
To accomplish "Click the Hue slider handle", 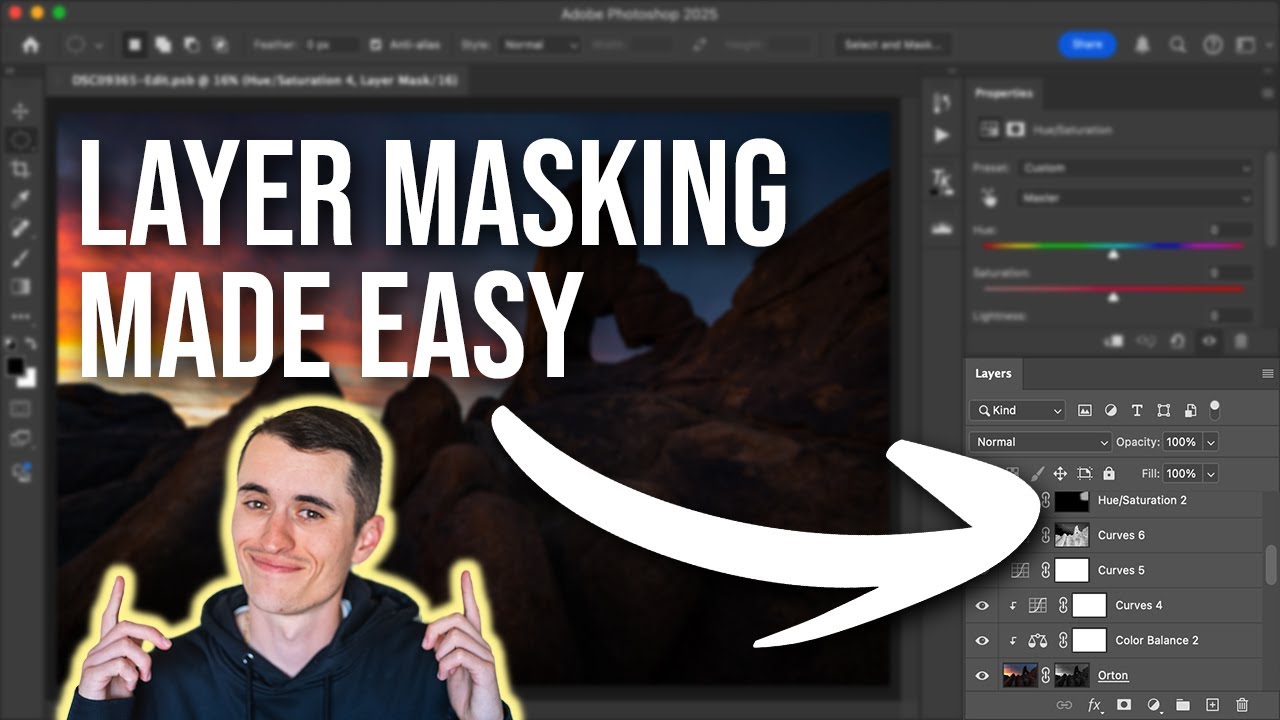I will (1113, 254).
